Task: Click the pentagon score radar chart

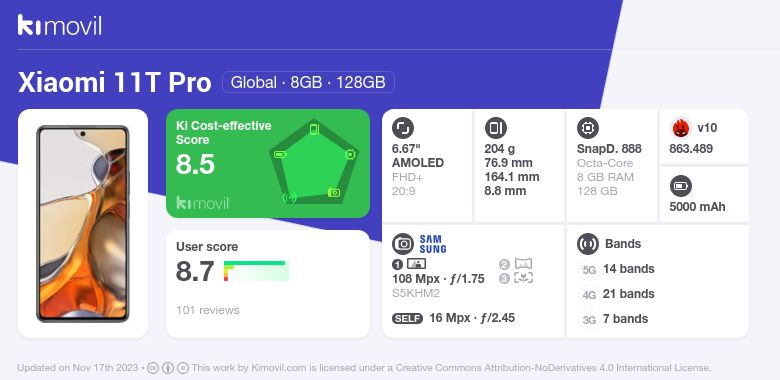Action: coord(314,162)
